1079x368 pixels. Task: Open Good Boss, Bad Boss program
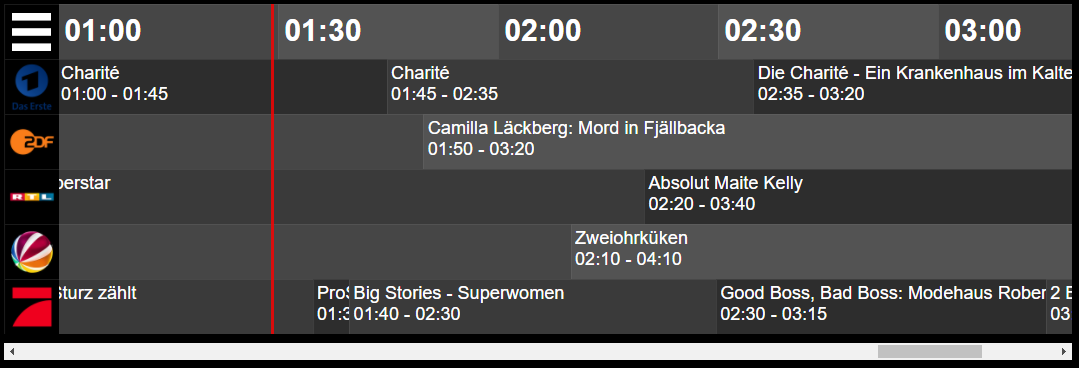point(882,307)
